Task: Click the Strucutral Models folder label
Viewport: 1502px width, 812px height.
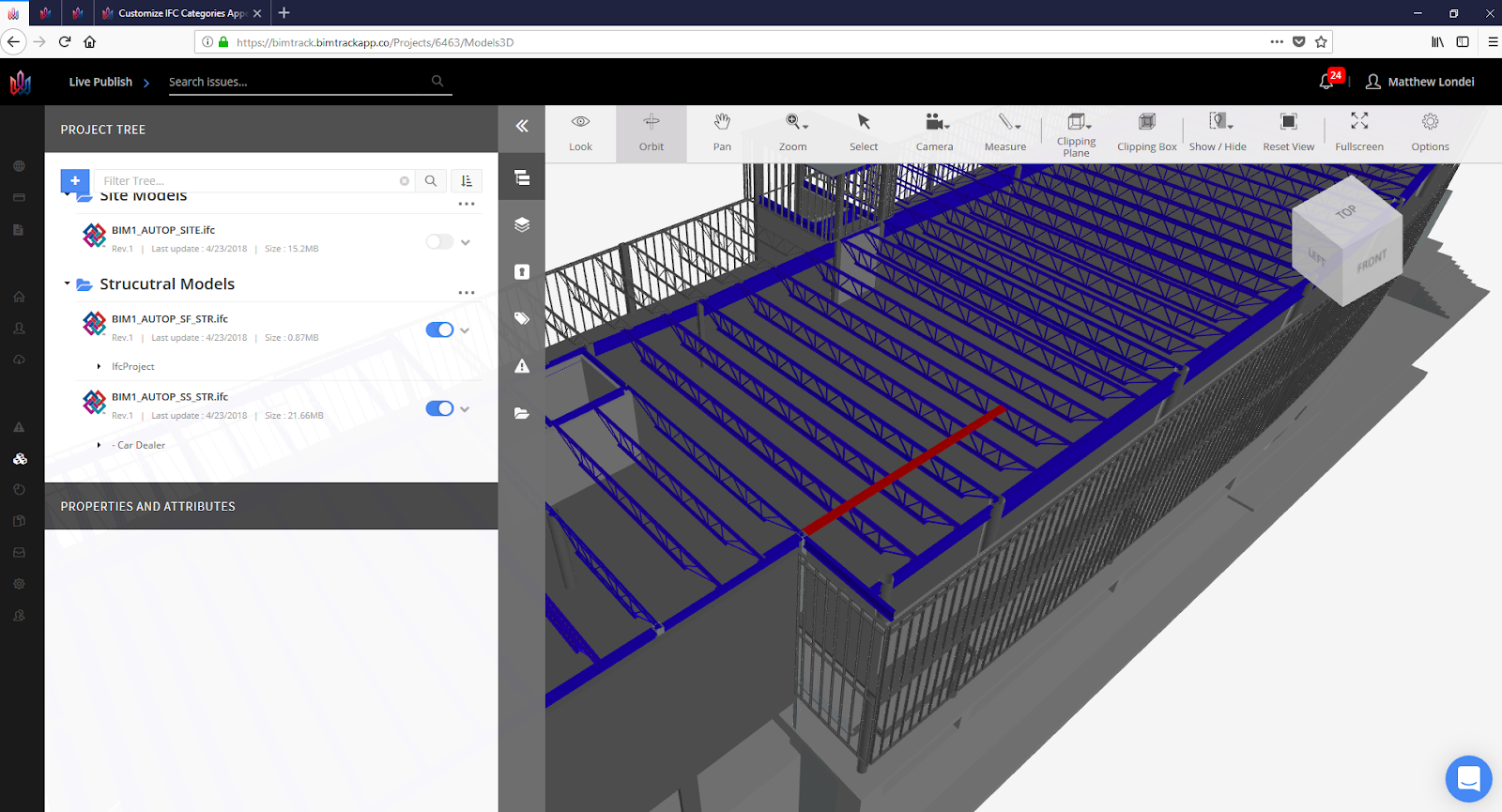Action: pyautogui.click(x=167, y=283)
